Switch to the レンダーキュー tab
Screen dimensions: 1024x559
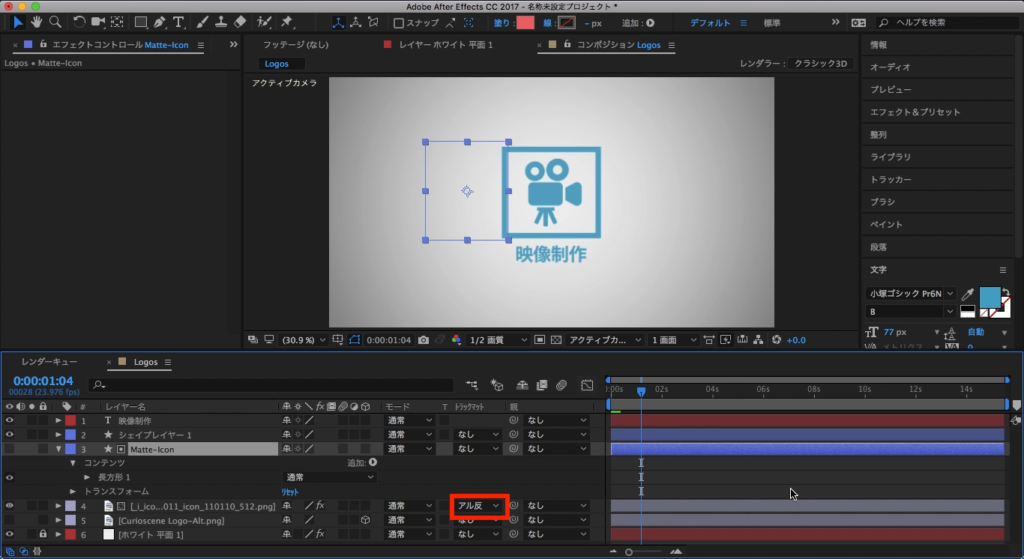coord(49,362)
